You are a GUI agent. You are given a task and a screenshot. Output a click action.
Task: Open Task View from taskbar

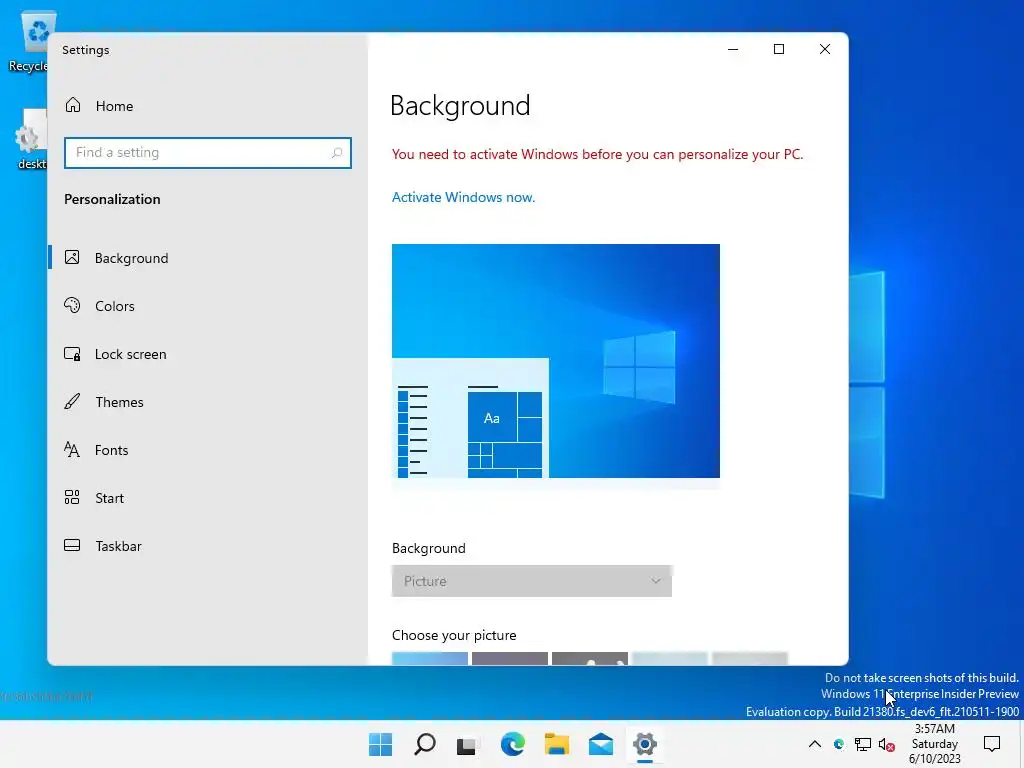[466, 745]
